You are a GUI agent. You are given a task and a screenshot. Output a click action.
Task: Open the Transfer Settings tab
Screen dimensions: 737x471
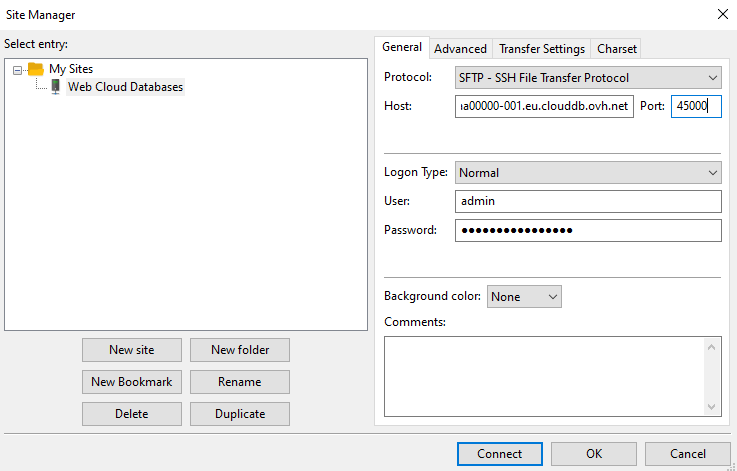pyautogui.click(x=542, y=49)
